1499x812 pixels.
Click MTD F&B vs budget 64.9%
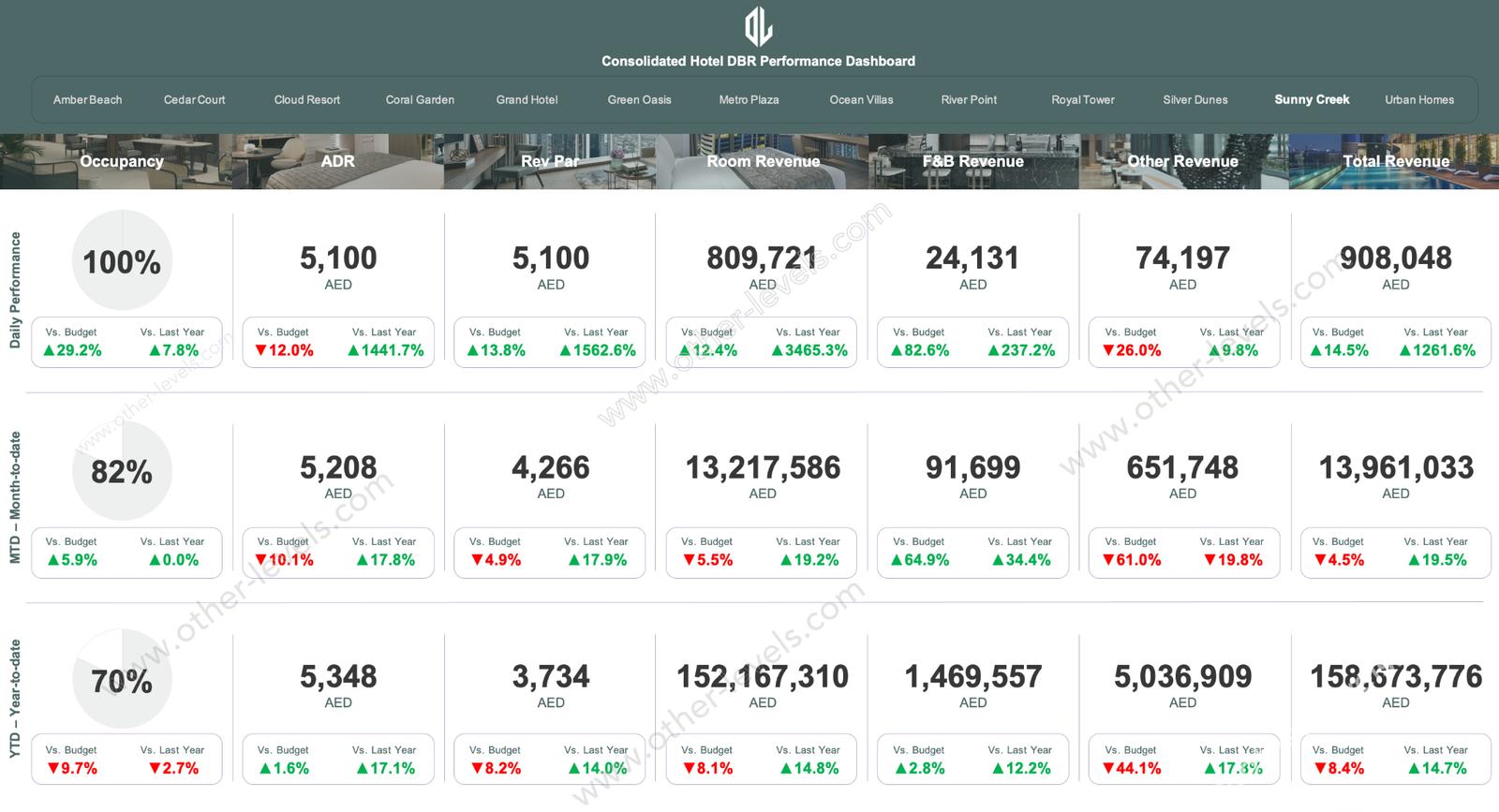pyautogui.click(x=920, y=560)
